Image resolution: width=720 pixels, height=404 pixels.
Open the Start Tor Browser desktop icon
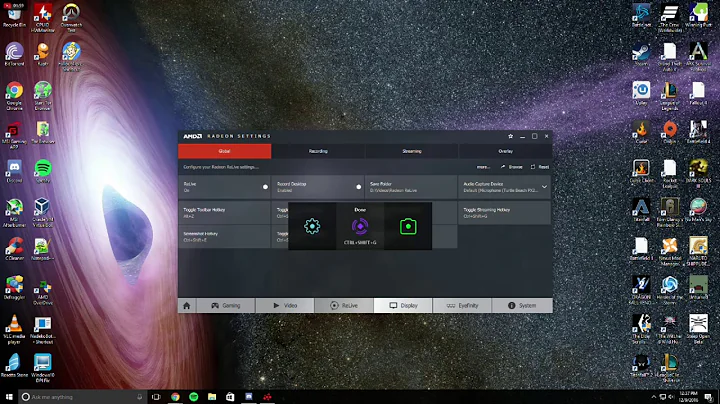(42, 95)
